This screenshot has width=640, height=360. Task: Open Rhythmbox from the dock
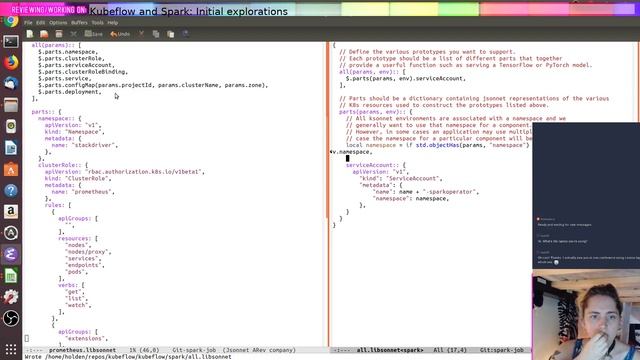click(11, 126)
